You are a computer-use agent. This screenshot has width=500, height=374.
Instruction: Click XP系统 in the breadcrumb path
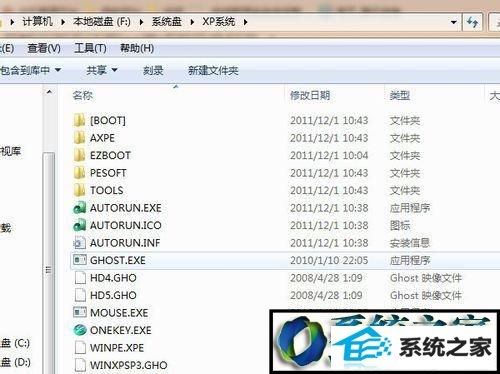pos(218,22)
